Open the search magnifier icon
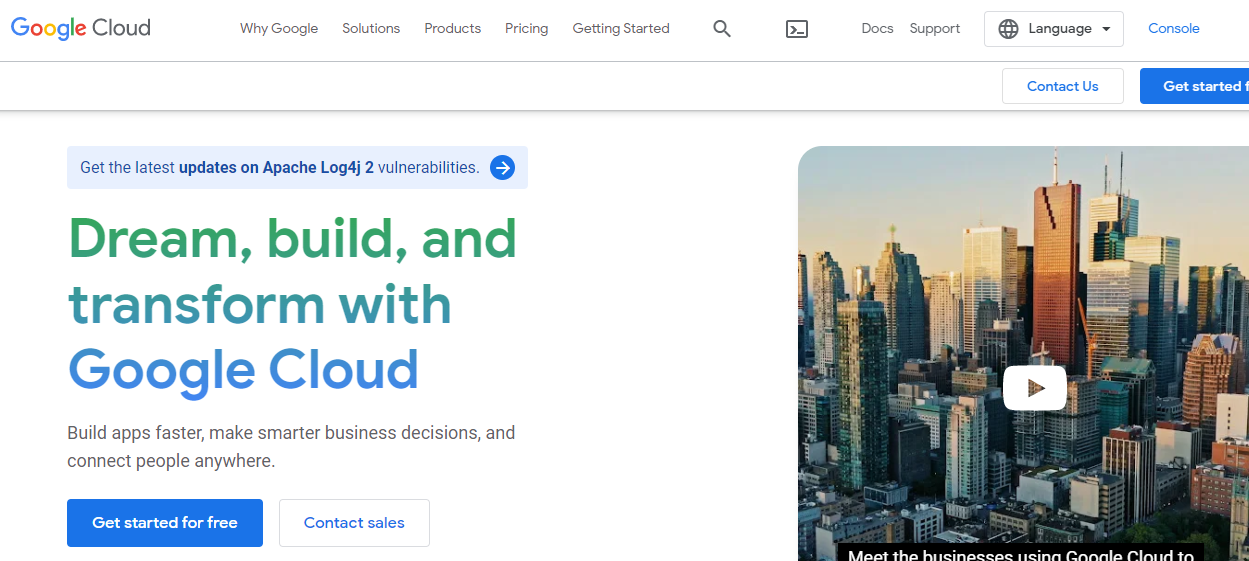The height and width of the screenshot is (561, 1249). pos(722,29)
